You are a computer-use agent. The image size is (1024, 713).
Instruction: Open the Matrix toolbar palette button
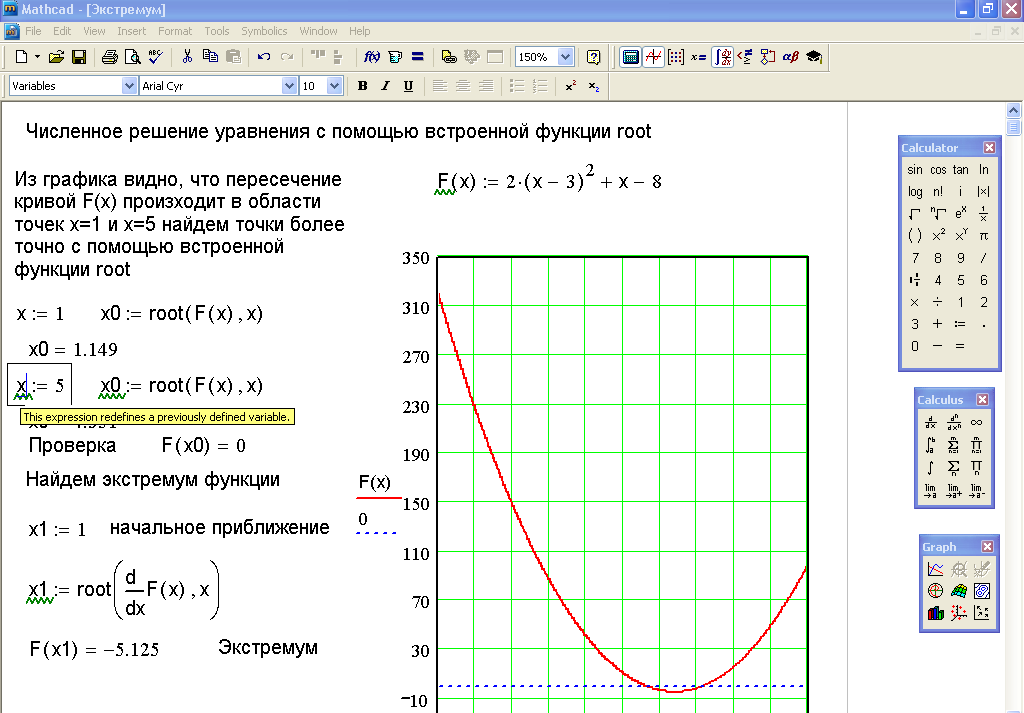[x=676, y=57]
